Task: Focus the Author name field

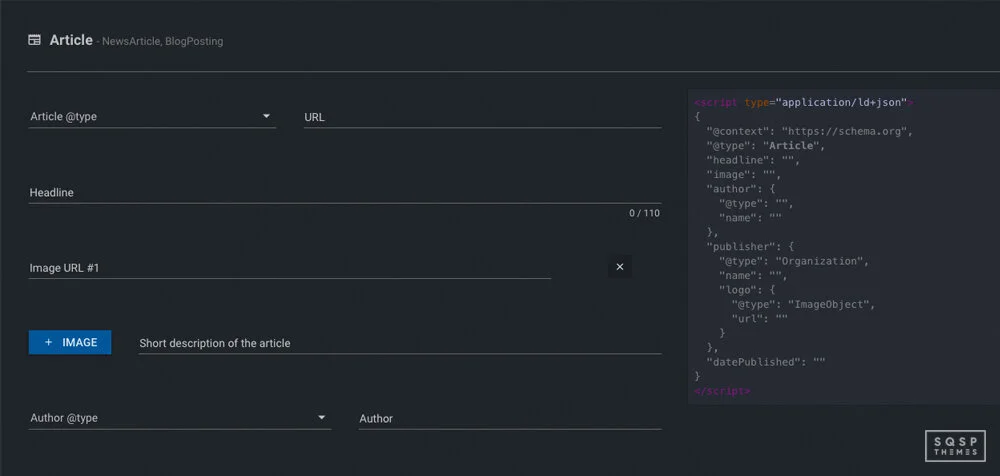Action: tap(510, 418)
